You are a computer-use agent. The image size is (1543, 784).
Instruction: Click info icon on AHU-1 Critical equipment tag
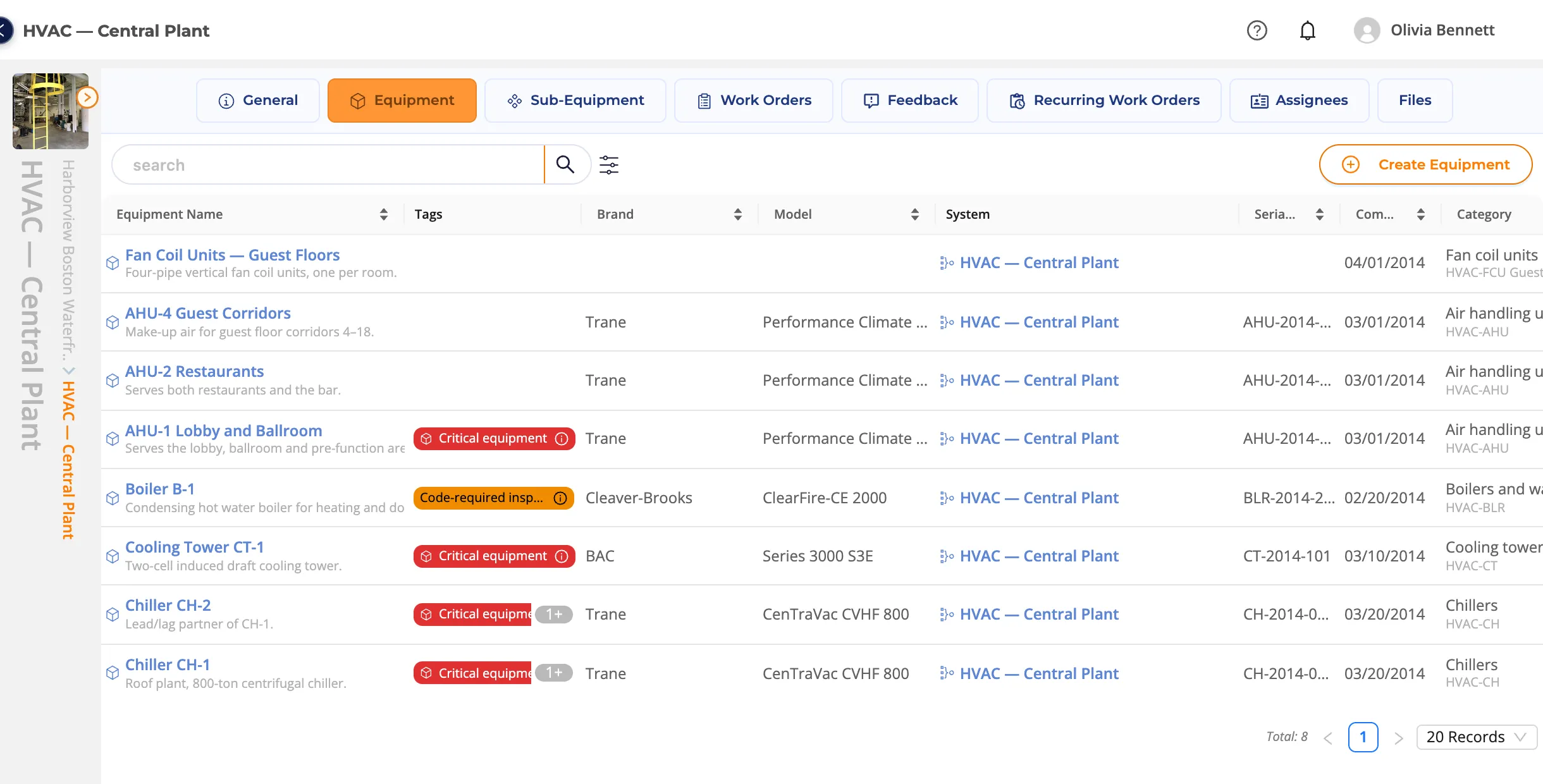pyautogui.click(x=562, y=439)
